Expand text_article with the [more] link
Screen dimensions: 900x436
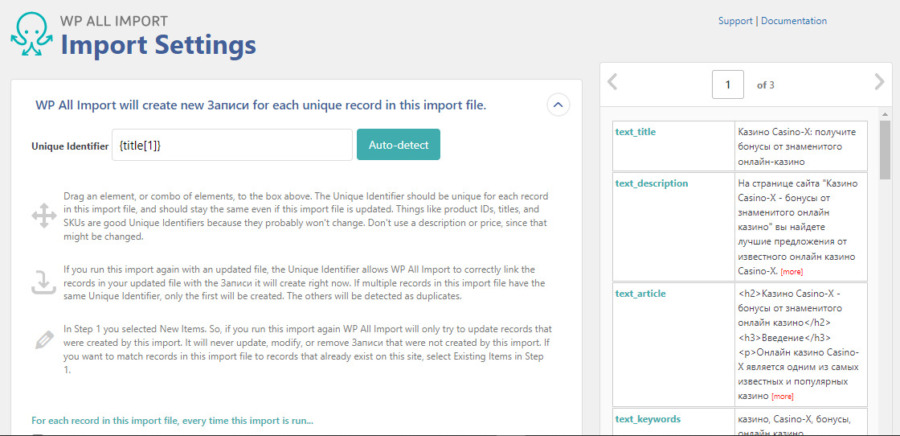(783, 396)
